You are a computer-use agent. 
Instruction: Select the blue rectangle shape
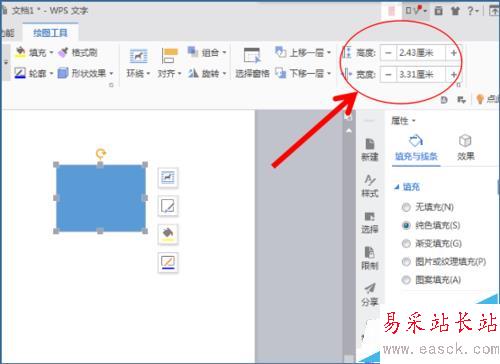100,198
